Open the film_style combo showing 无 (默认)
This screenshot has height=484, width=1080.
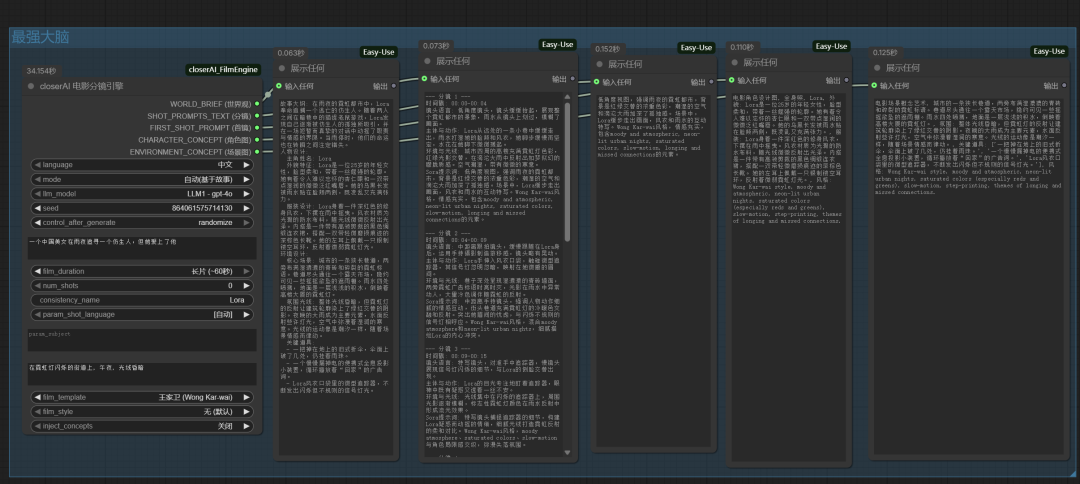tap(142, 412)
